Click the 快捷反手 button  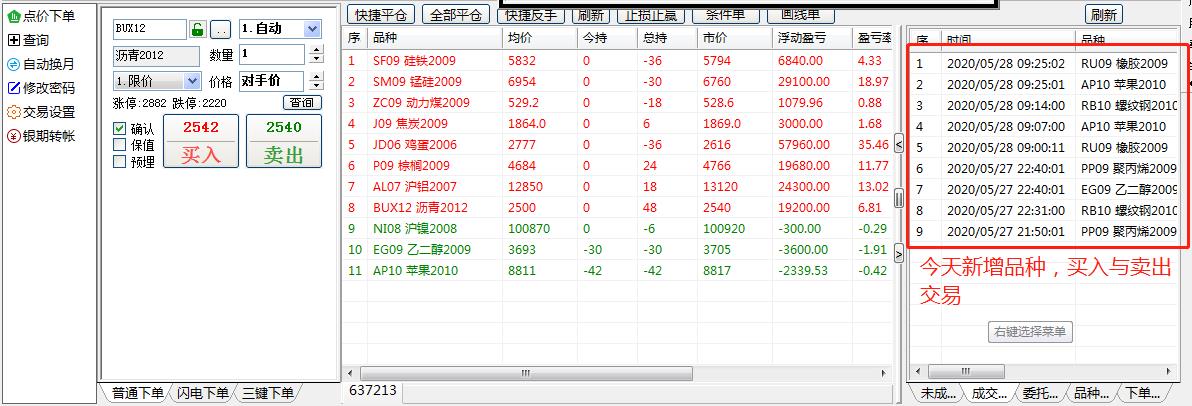point(530,14)
